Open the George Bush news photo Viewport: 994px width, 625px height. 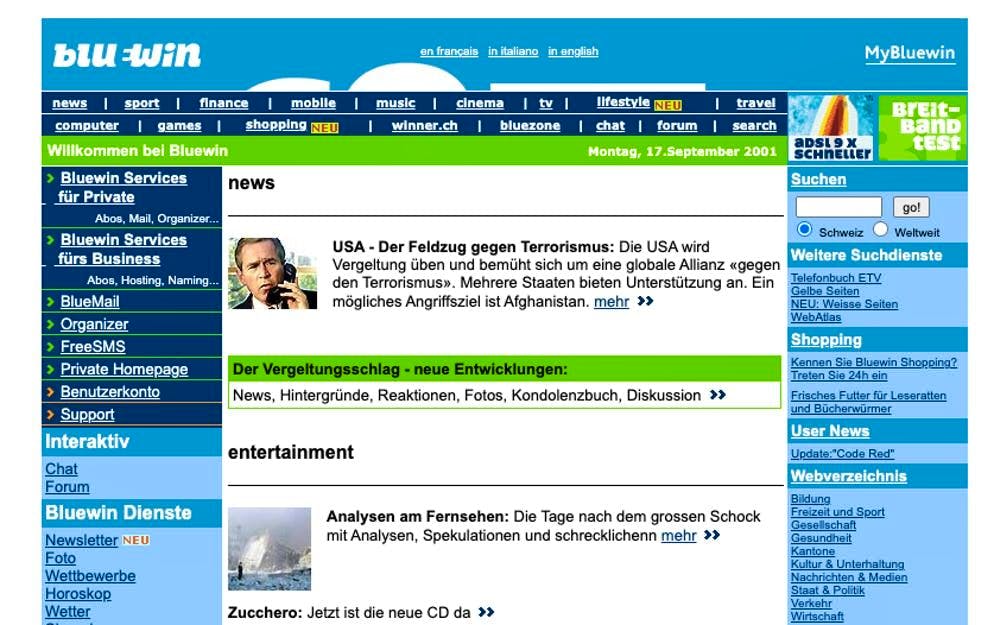click(273, 273)
